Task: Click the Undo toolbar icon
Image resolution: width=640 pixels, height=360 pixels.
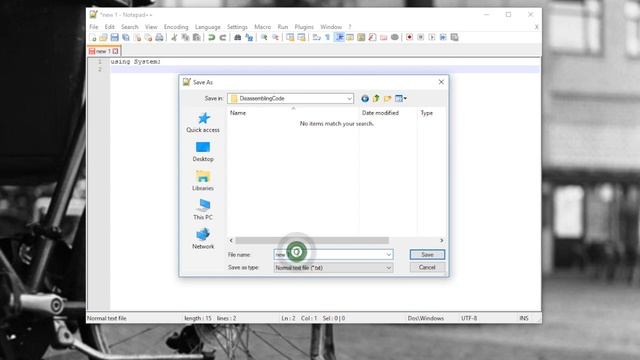Action: pos(211,38)
